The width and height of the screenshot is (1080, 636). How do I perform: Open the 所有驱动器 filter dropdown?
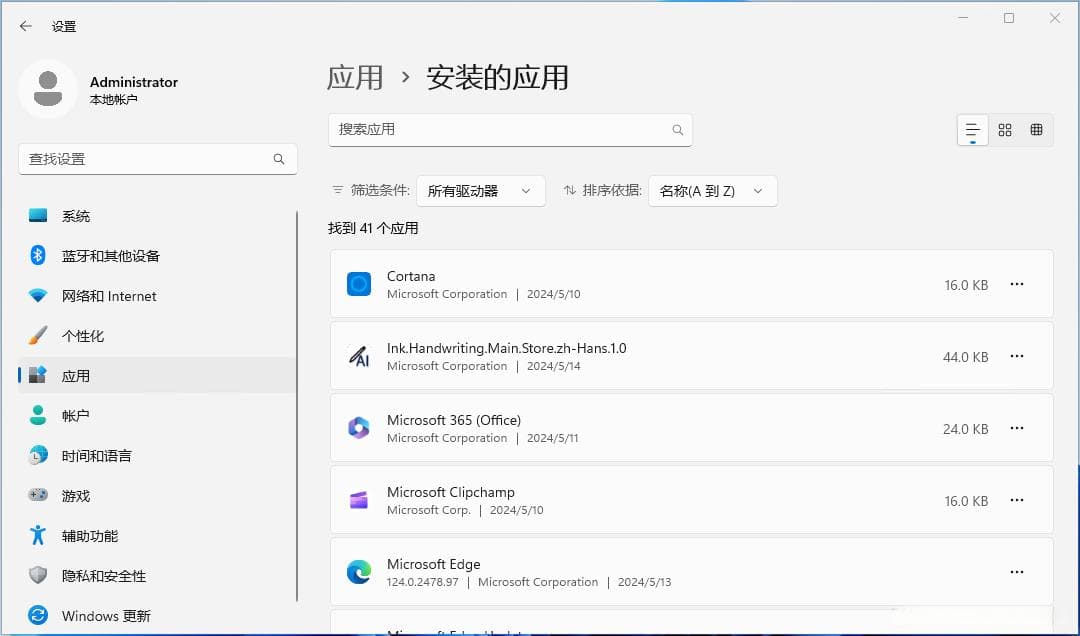pos(481,191)
